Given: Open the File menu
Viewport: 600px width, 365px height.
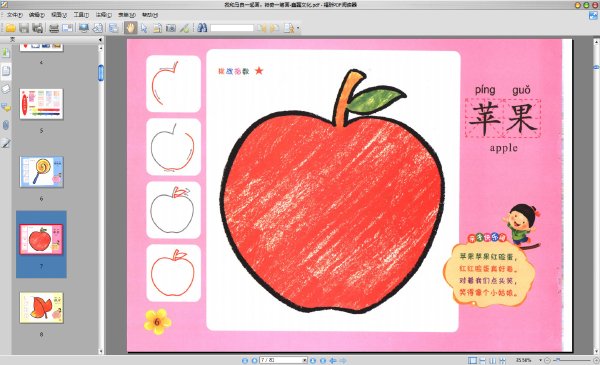Looking at the screenshot, I should click(x=15, y=15).
